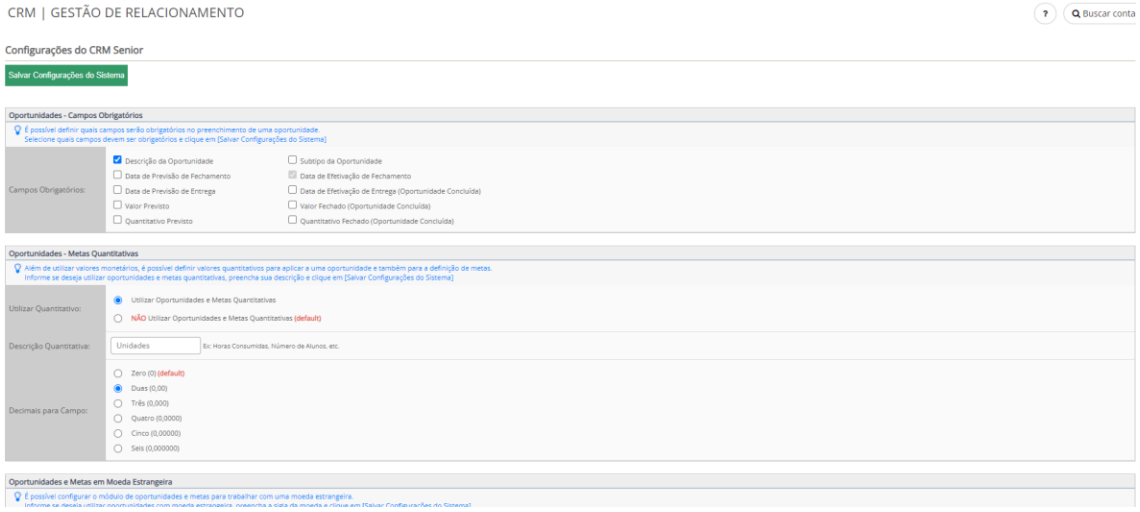The height and width of the screenshot is (512, 1140).
Task: Click the Configurações do CRM Senior heading
Action: [x=74, y=50]
